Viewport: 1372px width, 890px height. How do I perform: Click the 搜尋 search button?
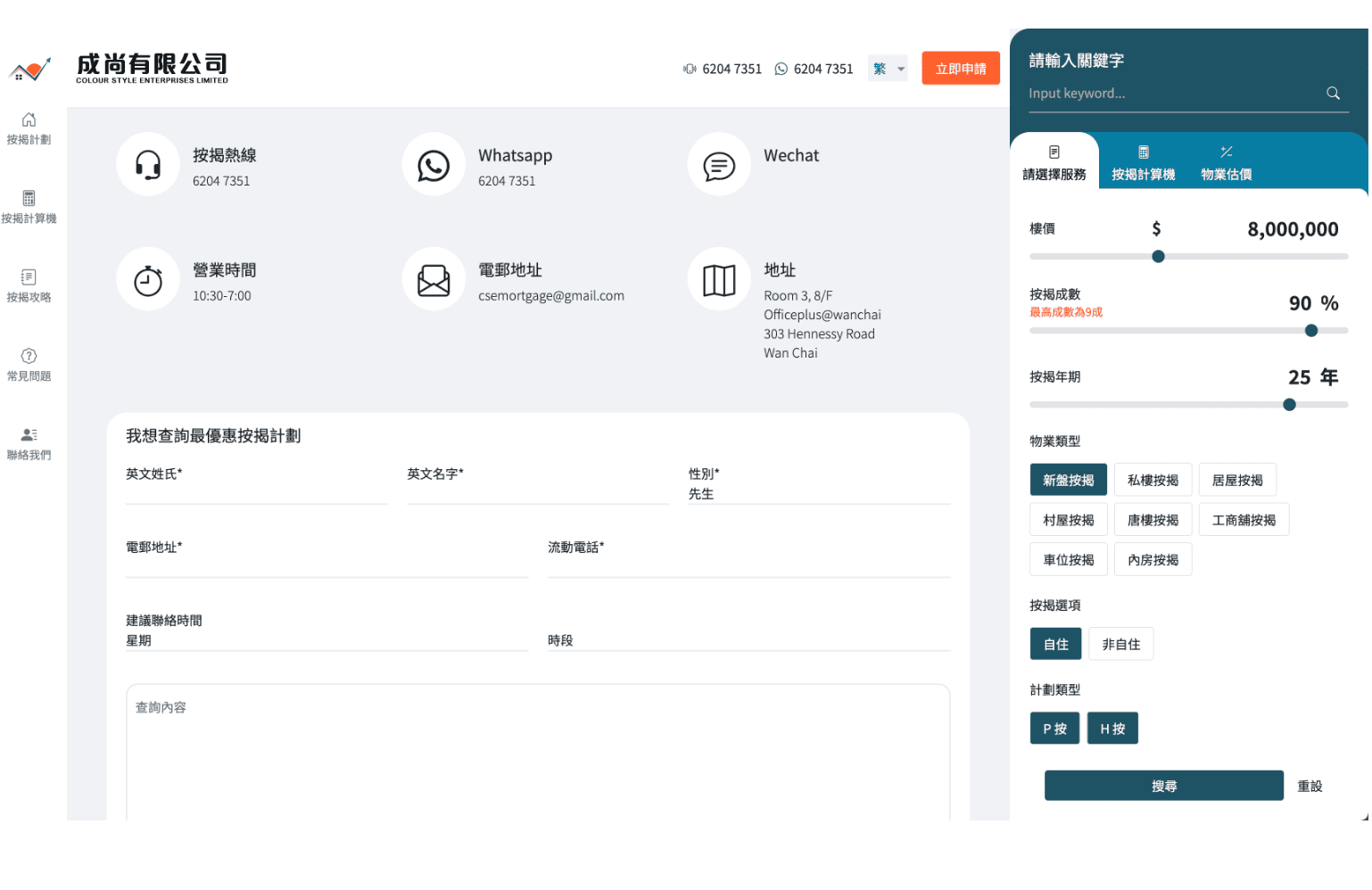click(x=1163, y=786)
